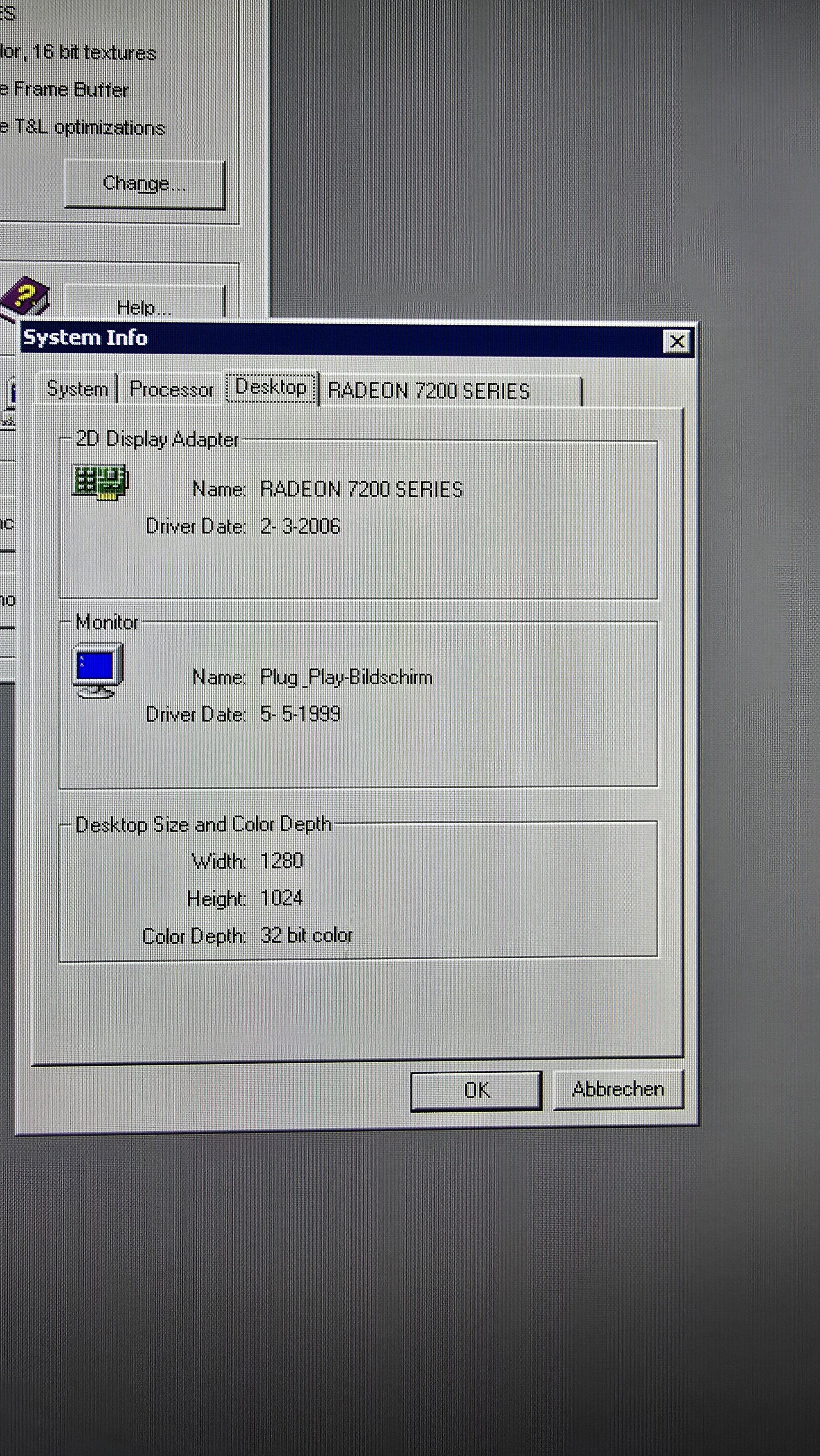Click the System Info title bar
Screen dimensions: 820x1456
339,338
